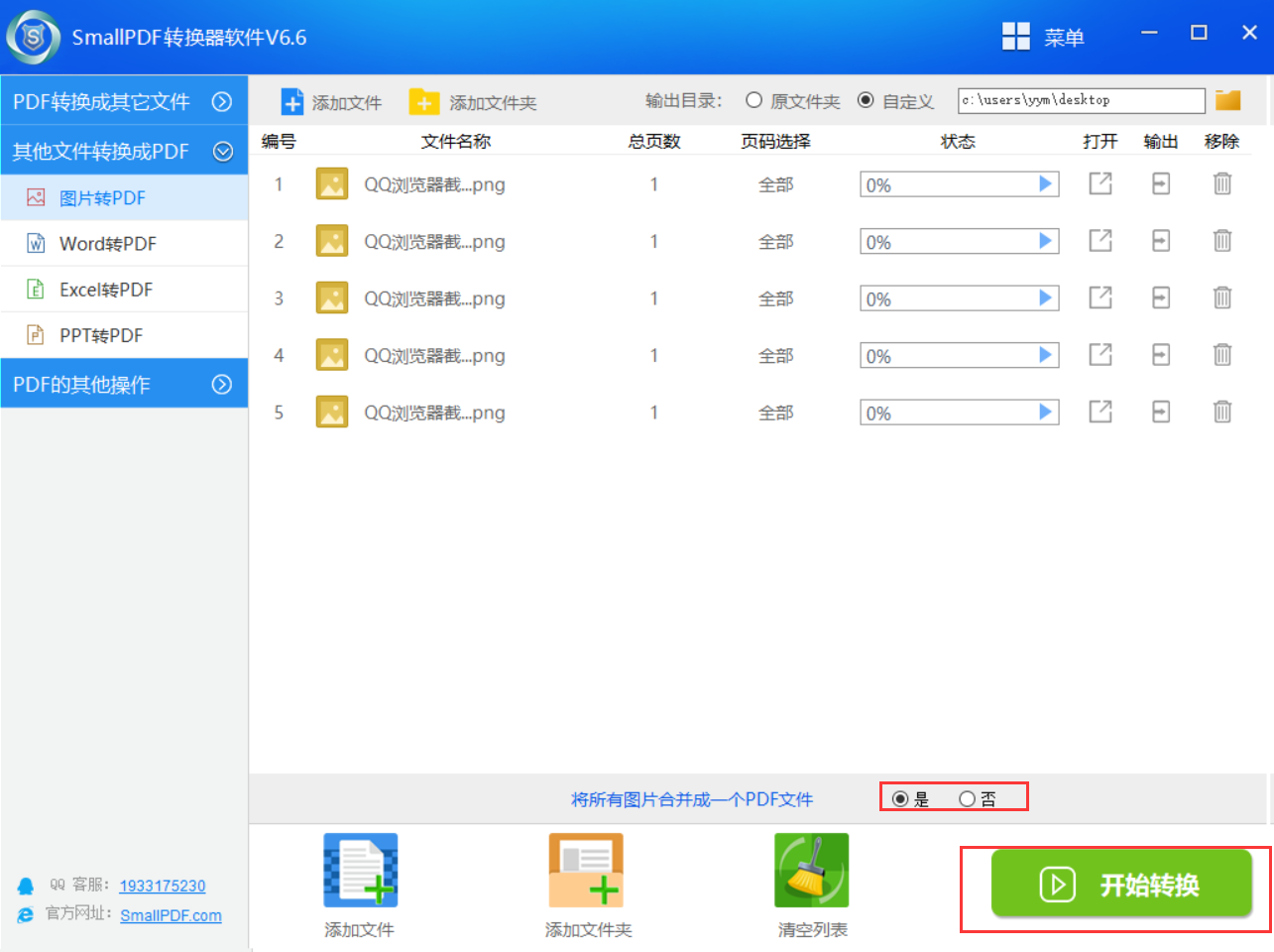Screen dimensions: 1274x952
Task: Click 全部 page selection in row 4
Action: coord(776,356)
